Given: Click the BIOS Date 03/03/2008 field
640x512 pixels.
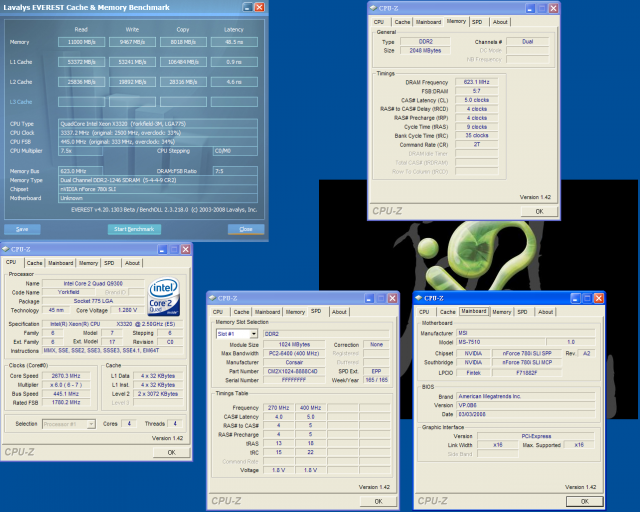Looking at the screenshot, I should [526, 414].
